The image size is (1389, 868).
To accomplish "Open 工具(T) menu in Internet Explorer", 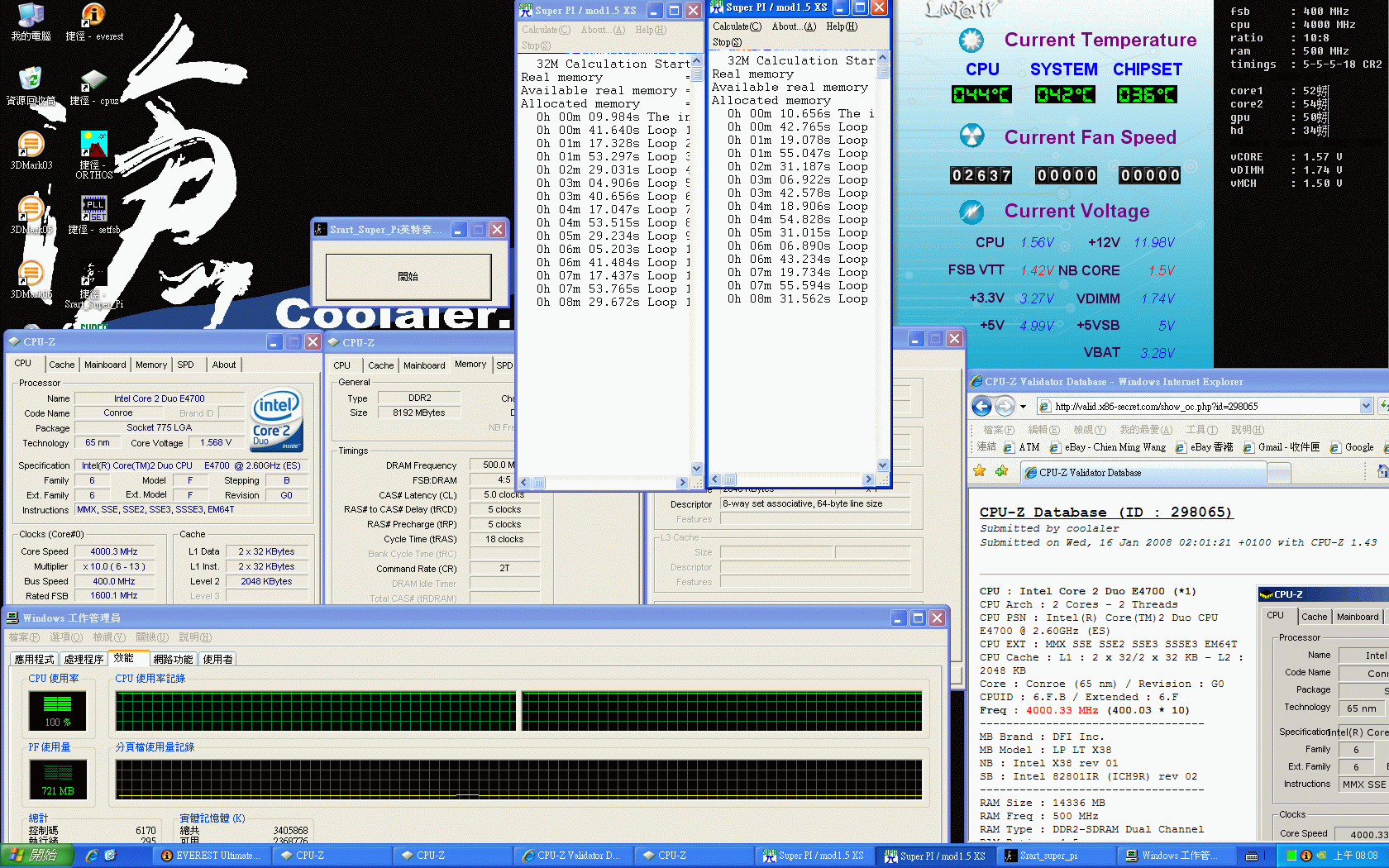I will coord(1201,430).
